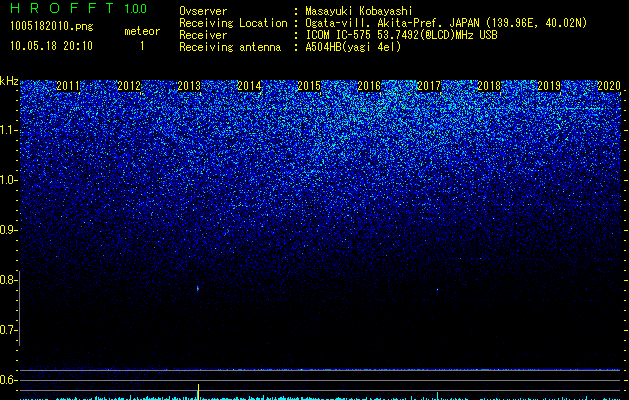
Task: Click the timestamp 10.05.18 20:10
Action: [x=51, y=46]
